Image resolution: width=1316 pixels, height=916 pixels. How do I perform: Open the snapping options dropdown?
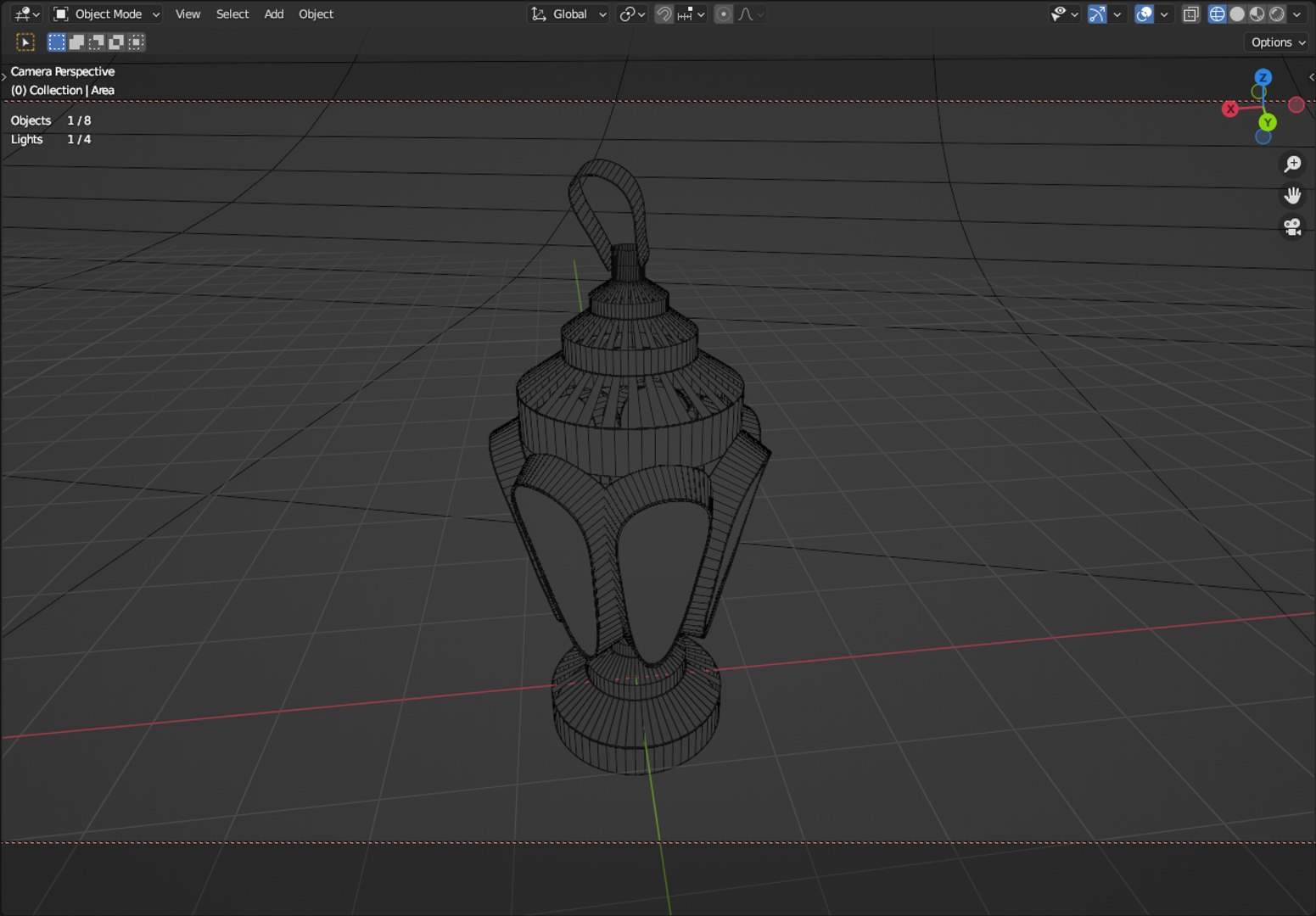(x=691, y=14)
